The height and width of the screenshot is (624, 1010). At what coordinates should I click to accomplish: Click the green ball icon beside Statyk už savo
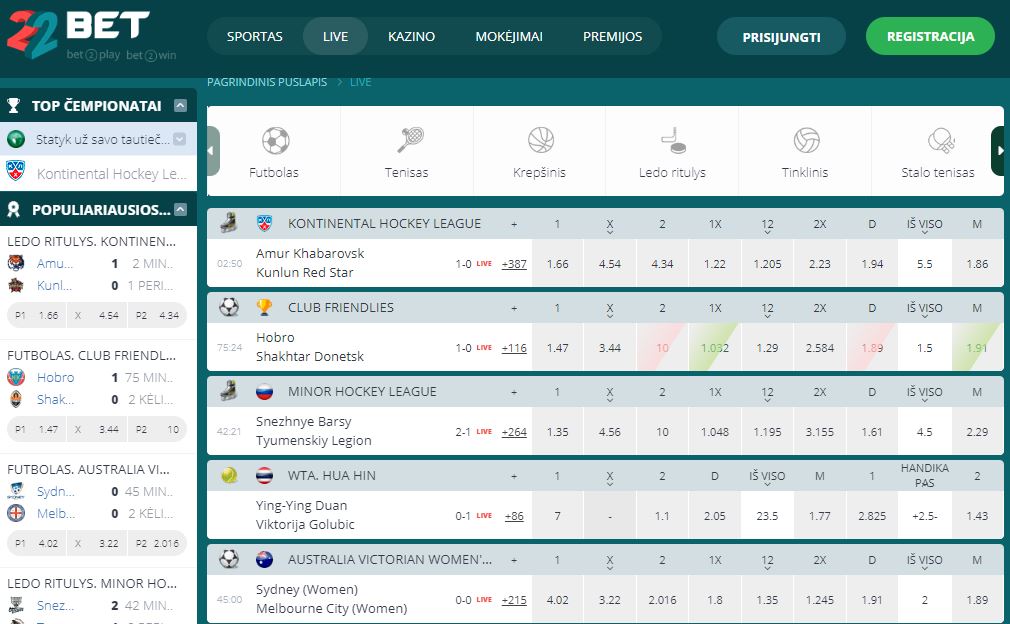point(15,138)
